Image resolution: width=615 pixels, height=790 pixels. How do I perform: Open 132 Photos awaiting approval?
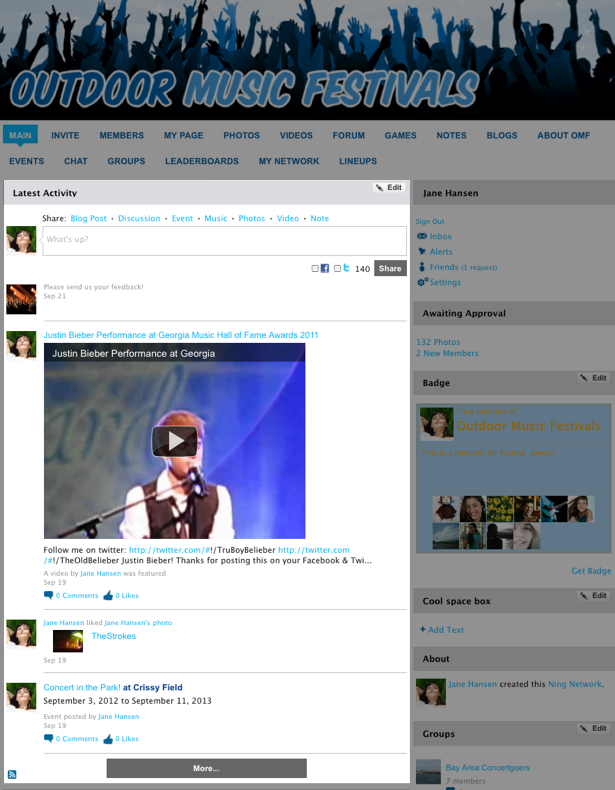pyautogui.click(x=438, y=342)
